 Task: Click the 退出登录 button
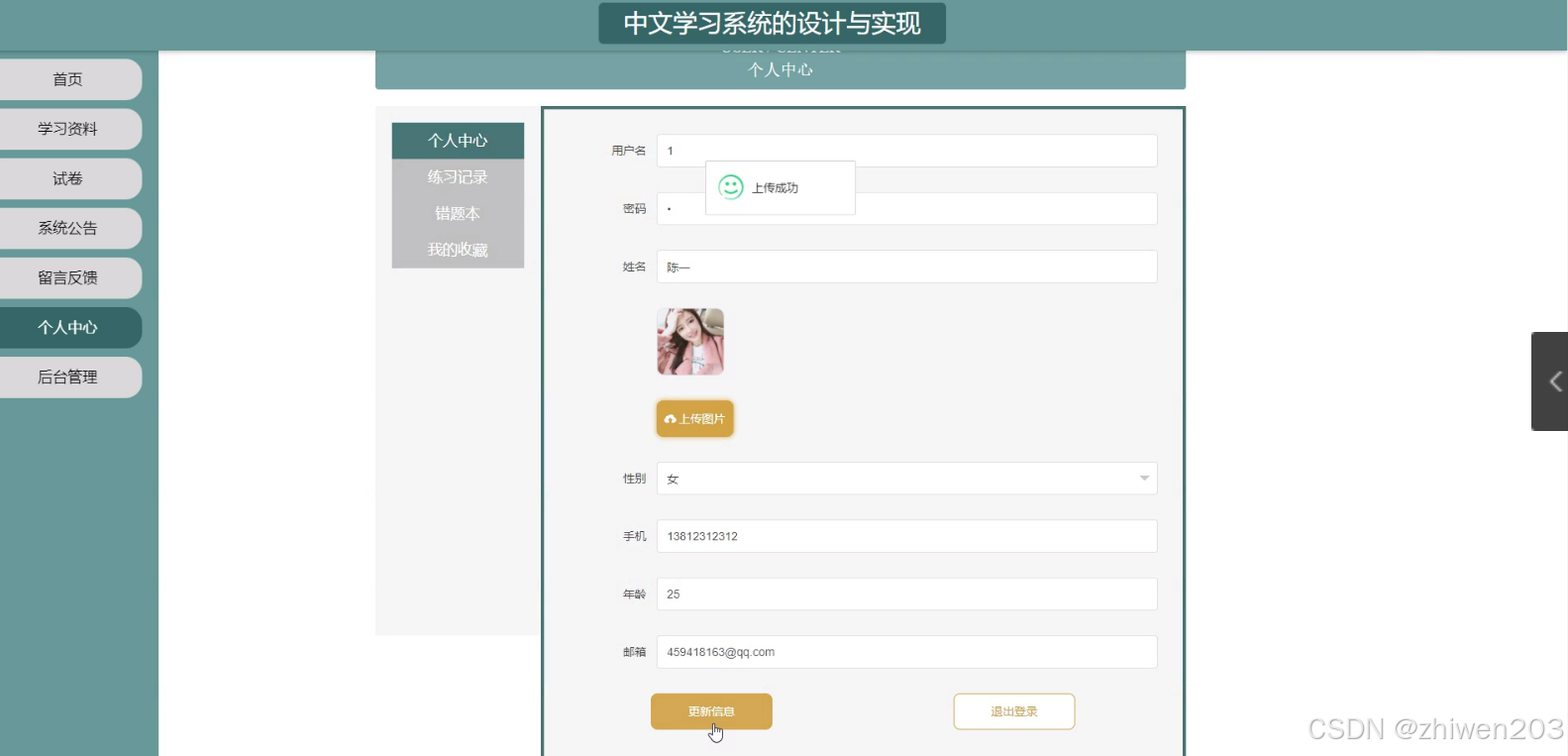click(1014, 711)
